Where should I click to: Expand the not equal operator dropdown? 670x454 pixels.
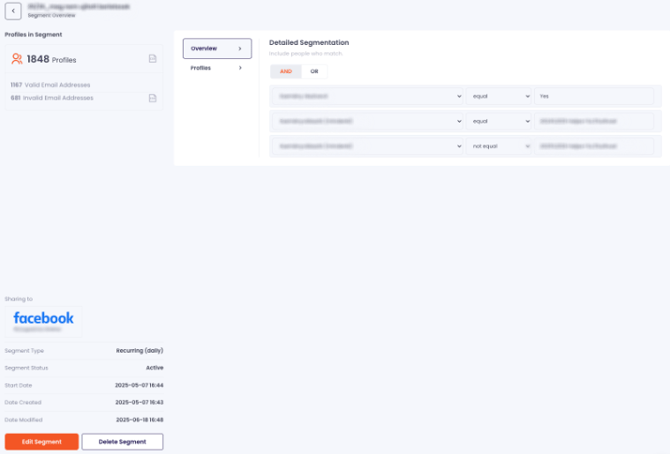(x=500, y=146)
